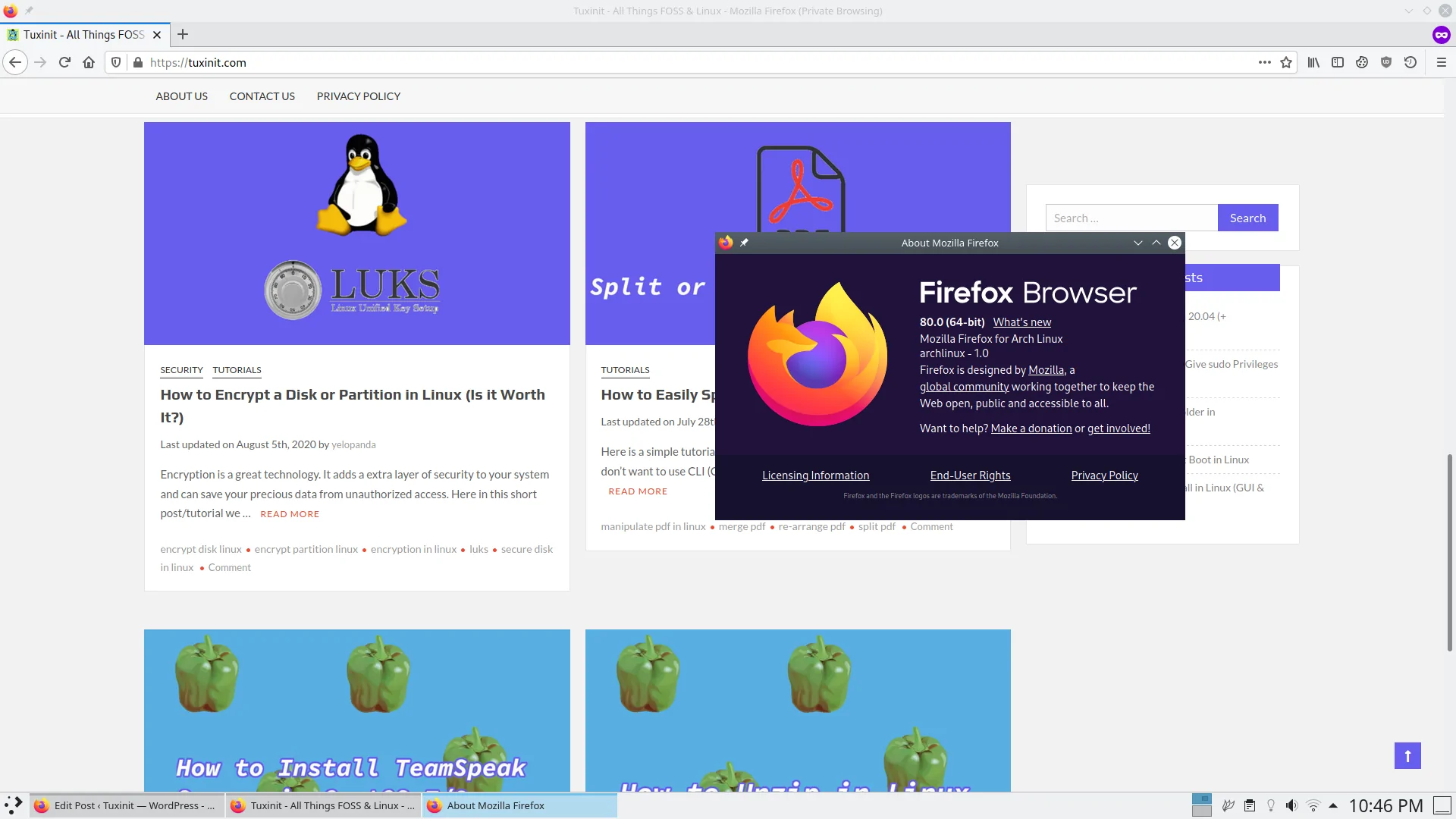This screenshot has height=819, width=1456.
Task: Open the ABOUT US menu item
Action: tap(181, 96)
